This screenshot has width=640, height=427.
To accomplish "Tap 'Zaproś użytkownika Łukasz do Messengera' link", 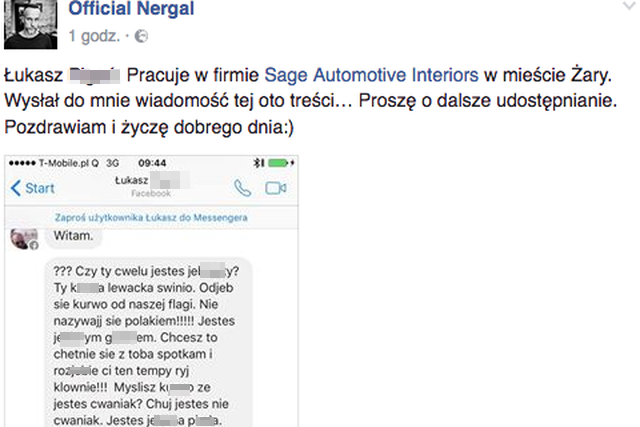I will tap(151, 218).
